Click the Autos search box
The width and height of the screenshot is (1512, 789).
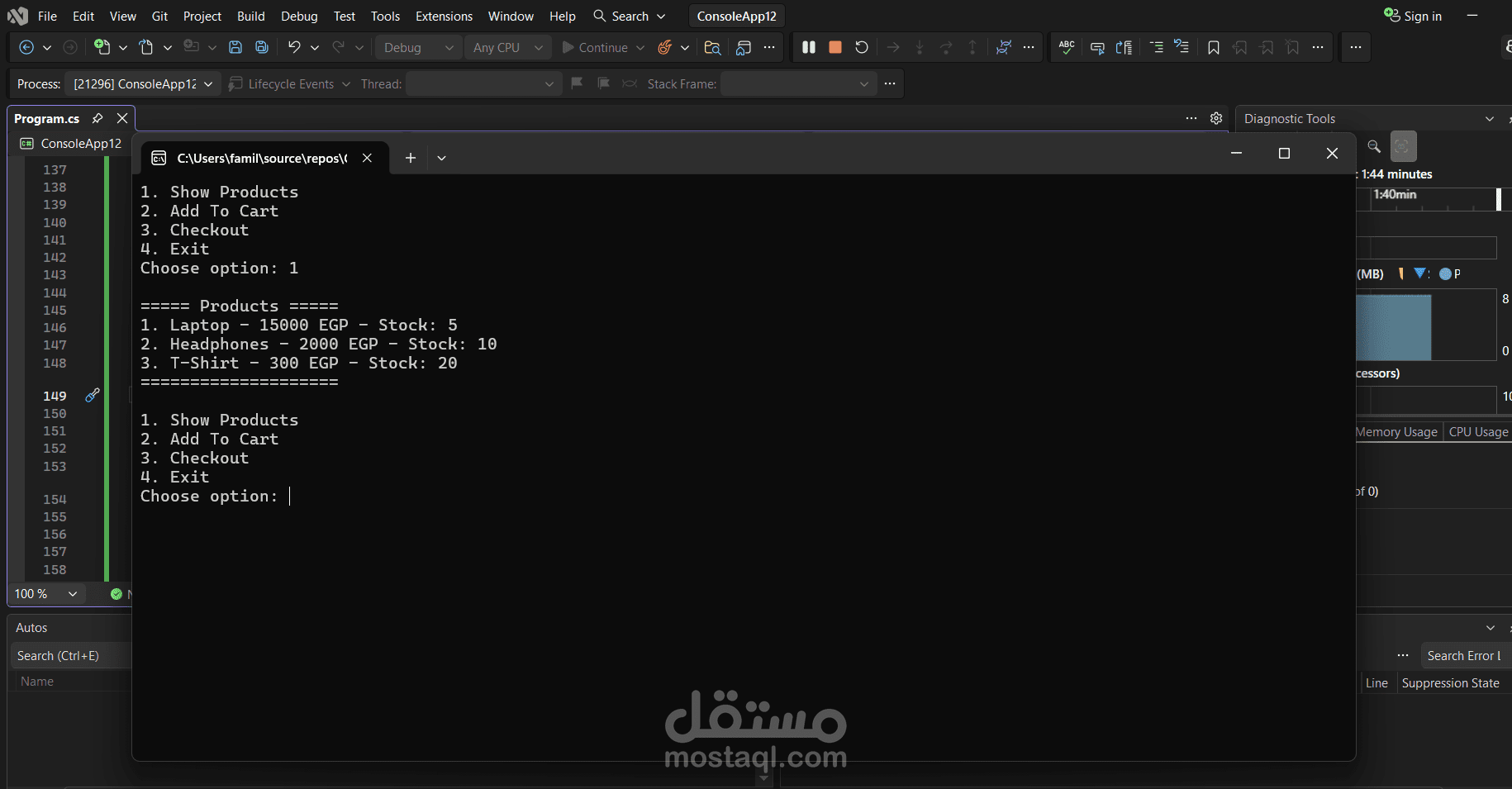(x=70, y=656)
